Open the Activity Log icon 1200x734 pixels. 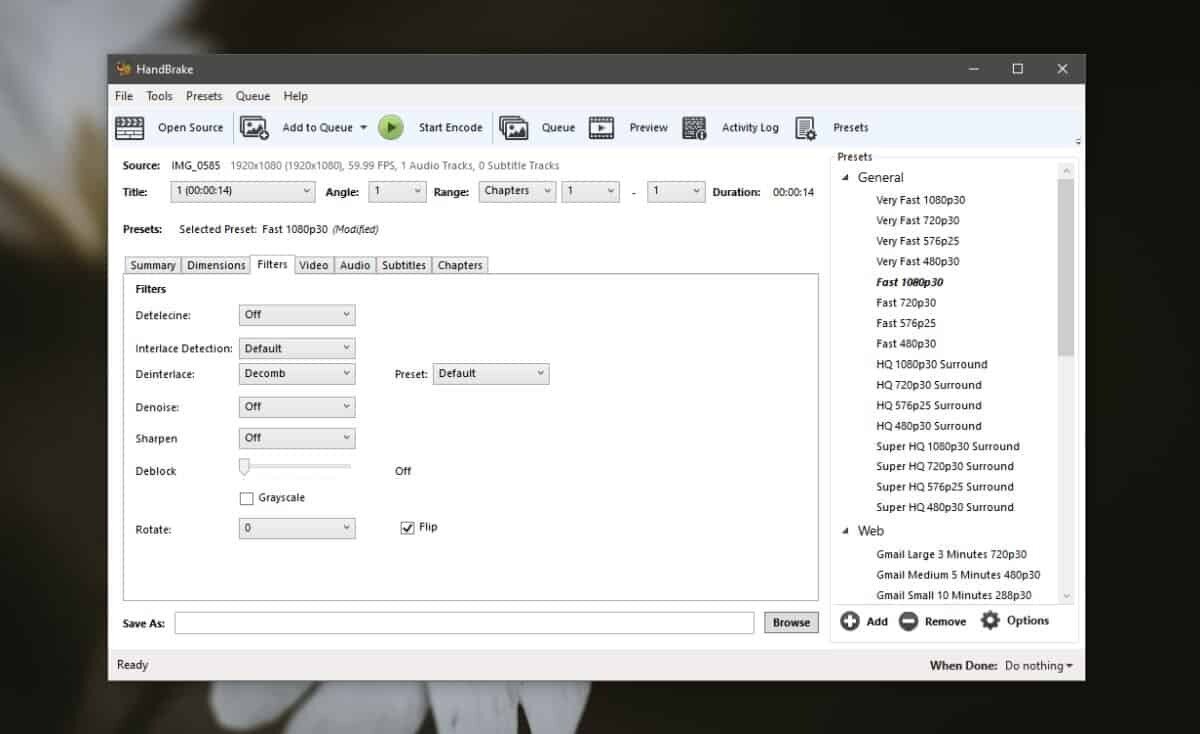[695, 128]
